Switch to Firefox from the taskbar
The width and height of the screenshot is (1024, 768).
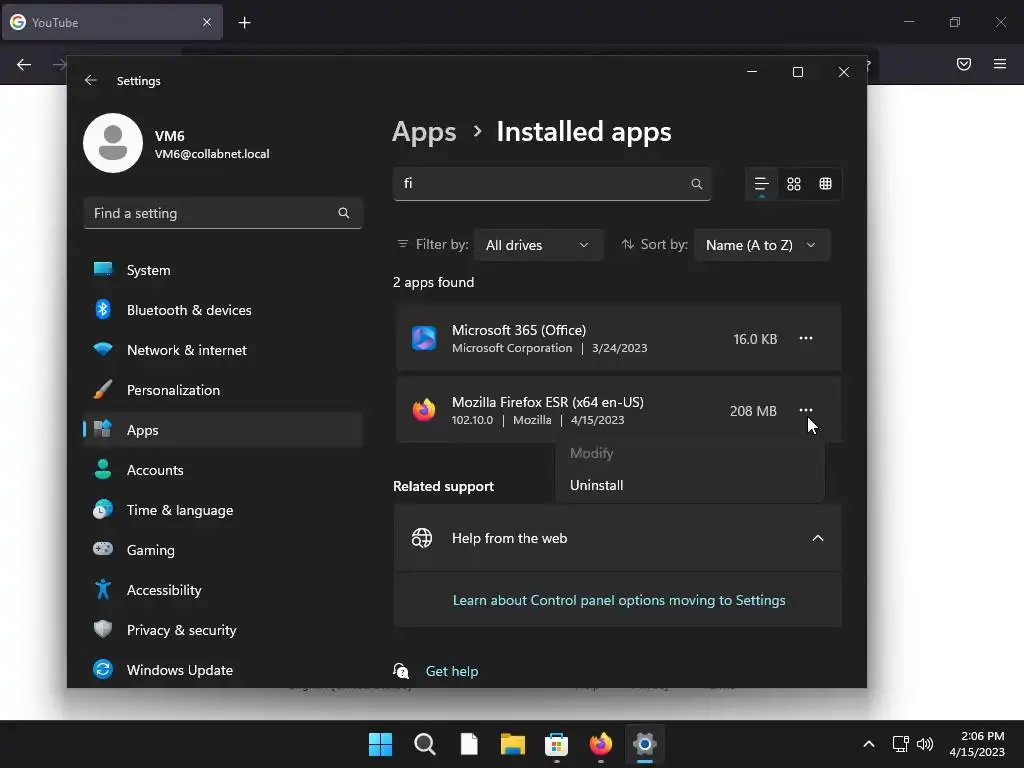click(600, 744)
